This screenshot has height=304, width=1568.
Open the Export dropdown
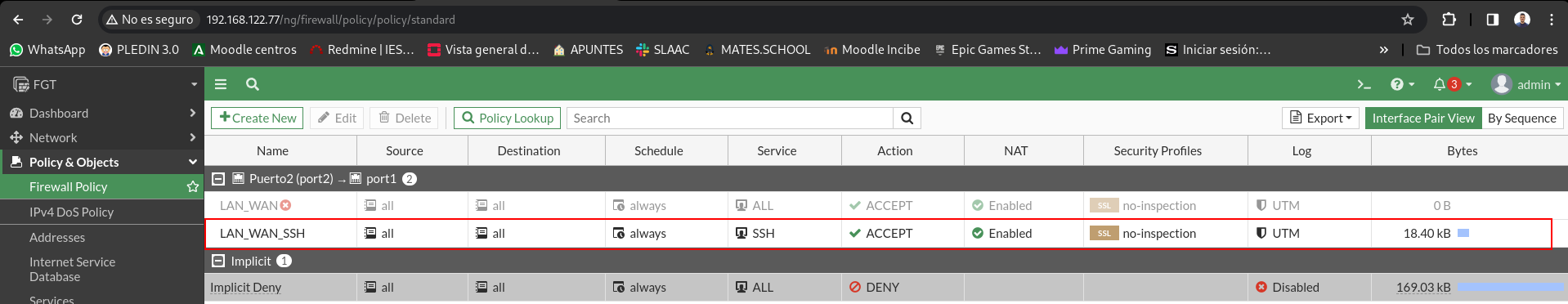click(x=1320, y=118)
